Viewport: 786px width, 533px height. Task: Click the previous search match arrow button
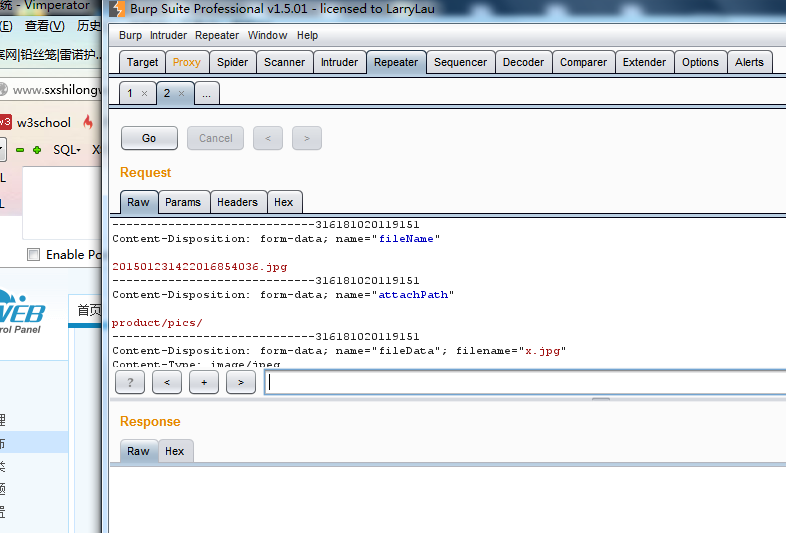[x=167, y=383]
